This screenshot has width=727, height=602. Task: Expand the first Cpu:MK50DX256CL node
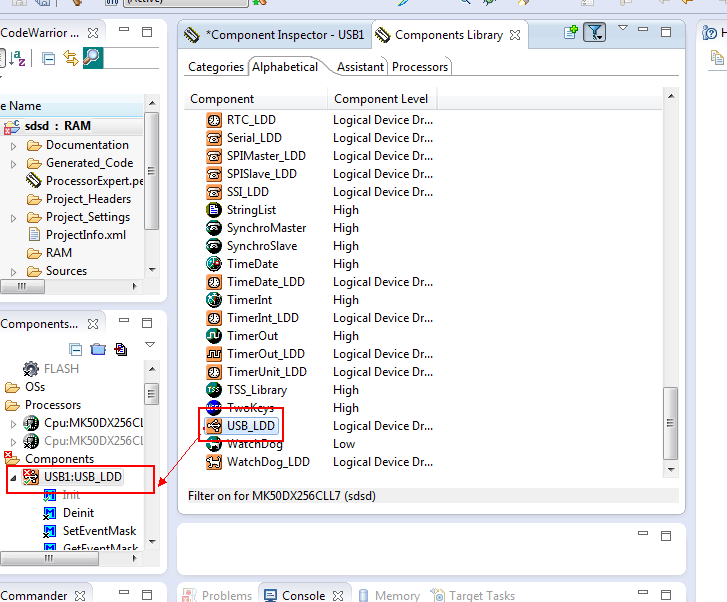click(13, 424)
